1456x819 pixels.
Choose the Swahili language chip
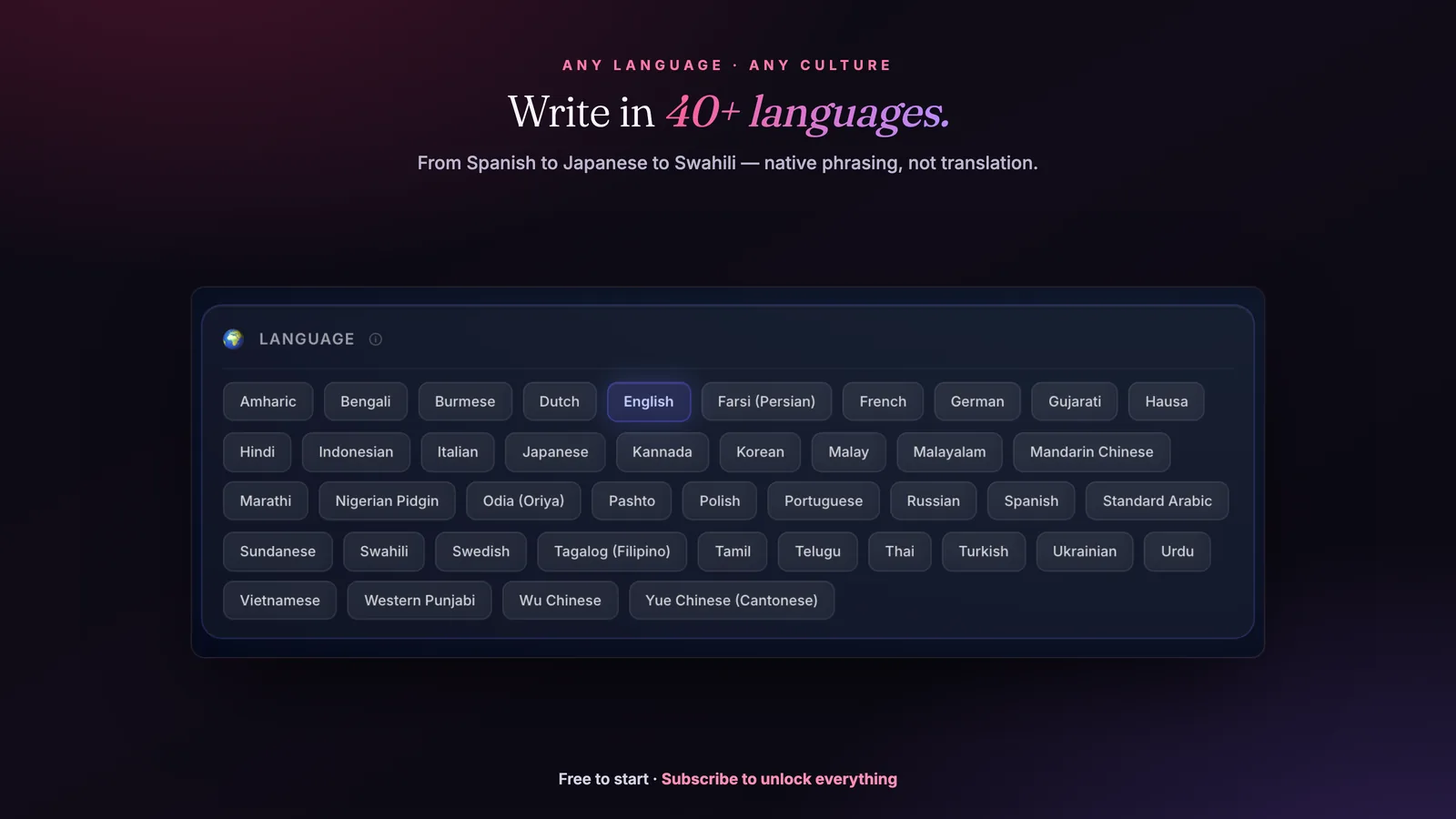click(x=384, y=551)
